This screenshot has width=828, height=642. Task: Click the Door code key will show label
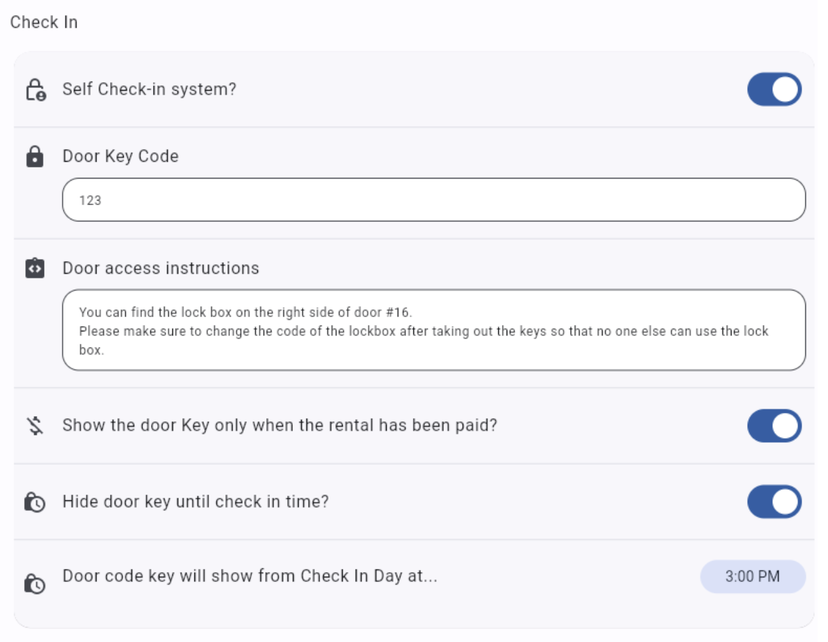pos(250,576)
